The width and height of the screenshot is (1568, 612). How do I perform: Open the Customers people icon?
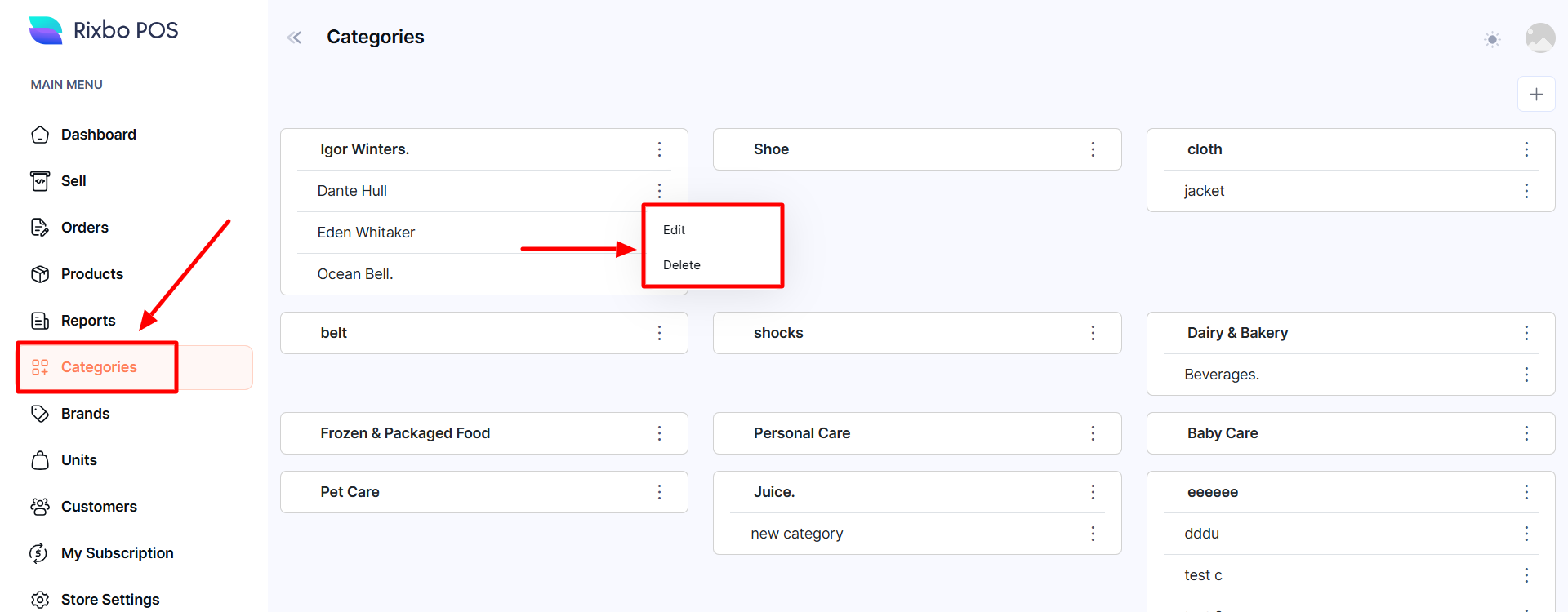point(40,507)
